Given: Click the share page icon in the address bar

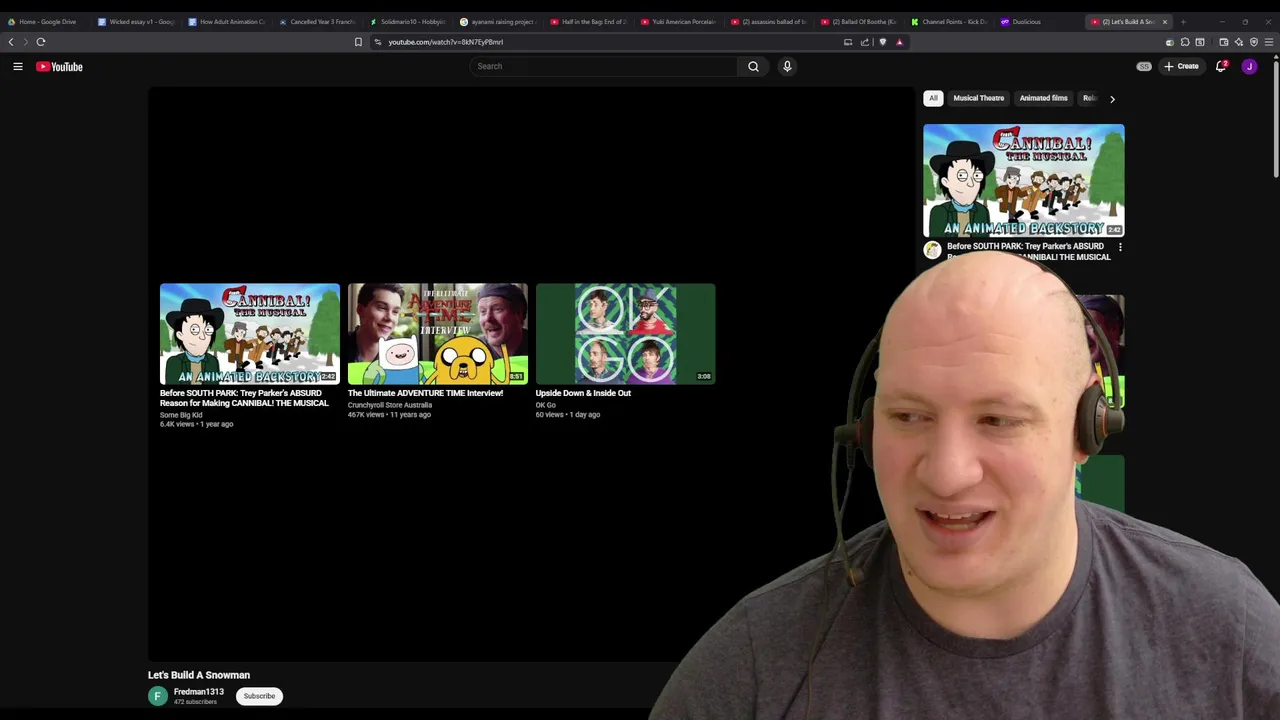Looking at the screenshot, I should coord(865,42).
